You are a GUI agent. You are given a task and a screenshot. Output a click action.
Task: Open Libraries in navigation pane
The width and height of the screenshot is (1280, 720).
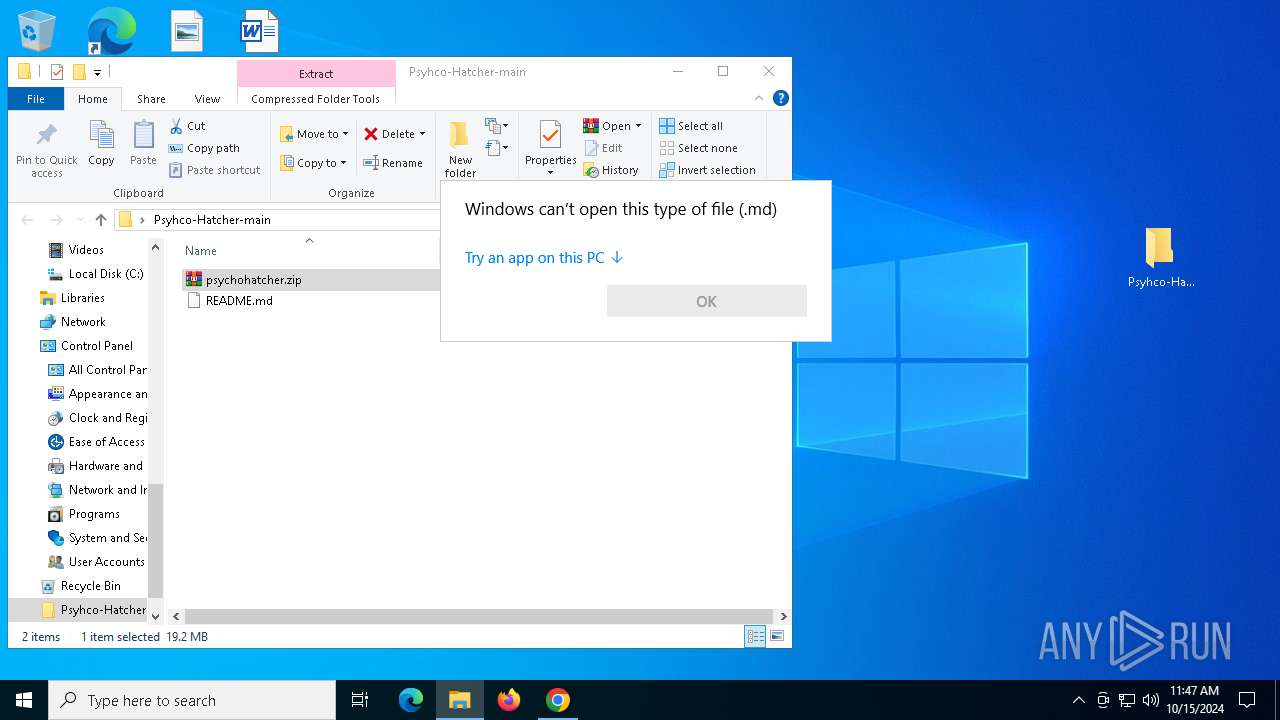tap(82, 298)
